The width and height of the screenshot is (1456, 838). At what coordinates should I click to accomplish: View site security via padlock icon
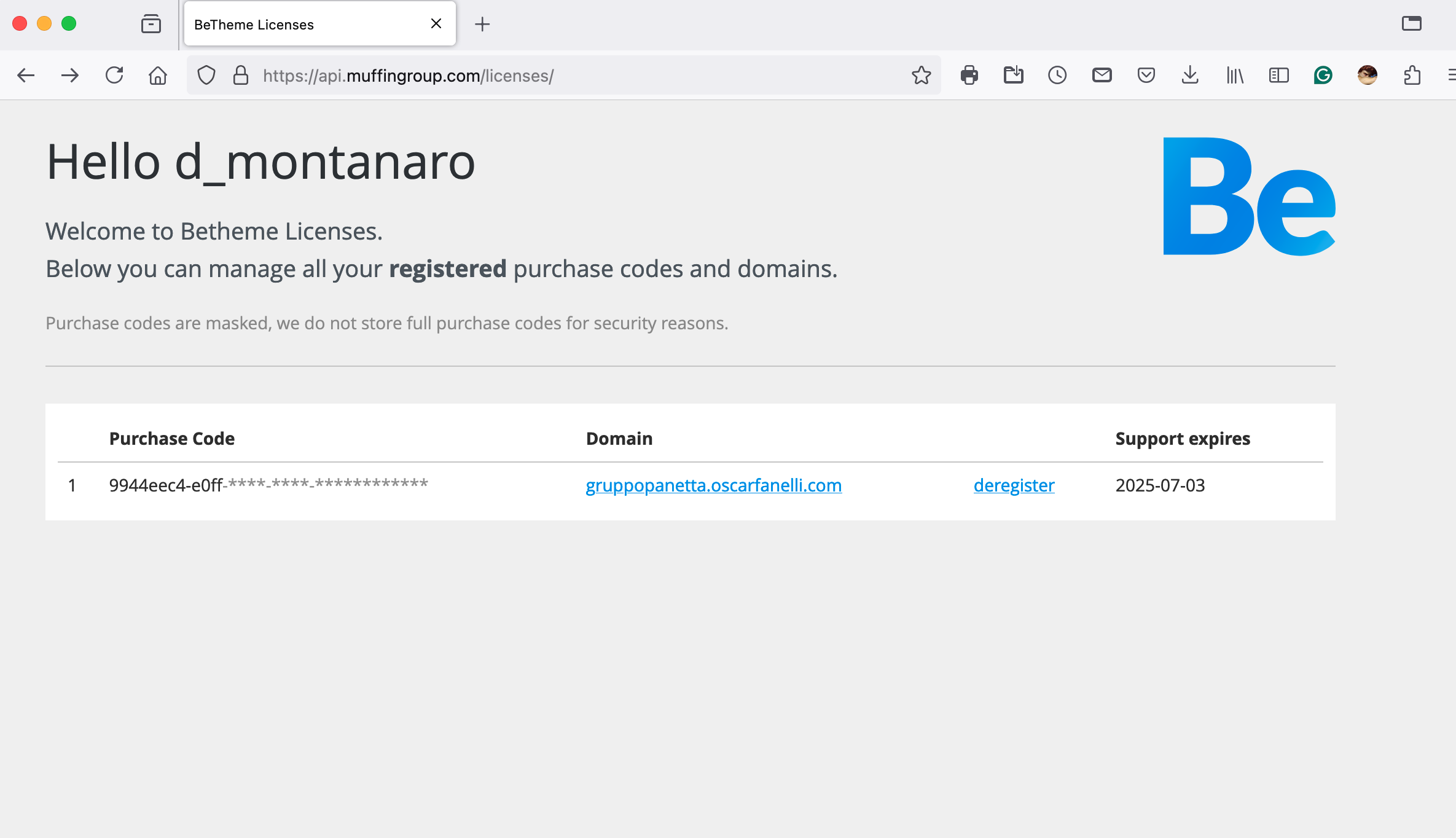tap(241, 76)
